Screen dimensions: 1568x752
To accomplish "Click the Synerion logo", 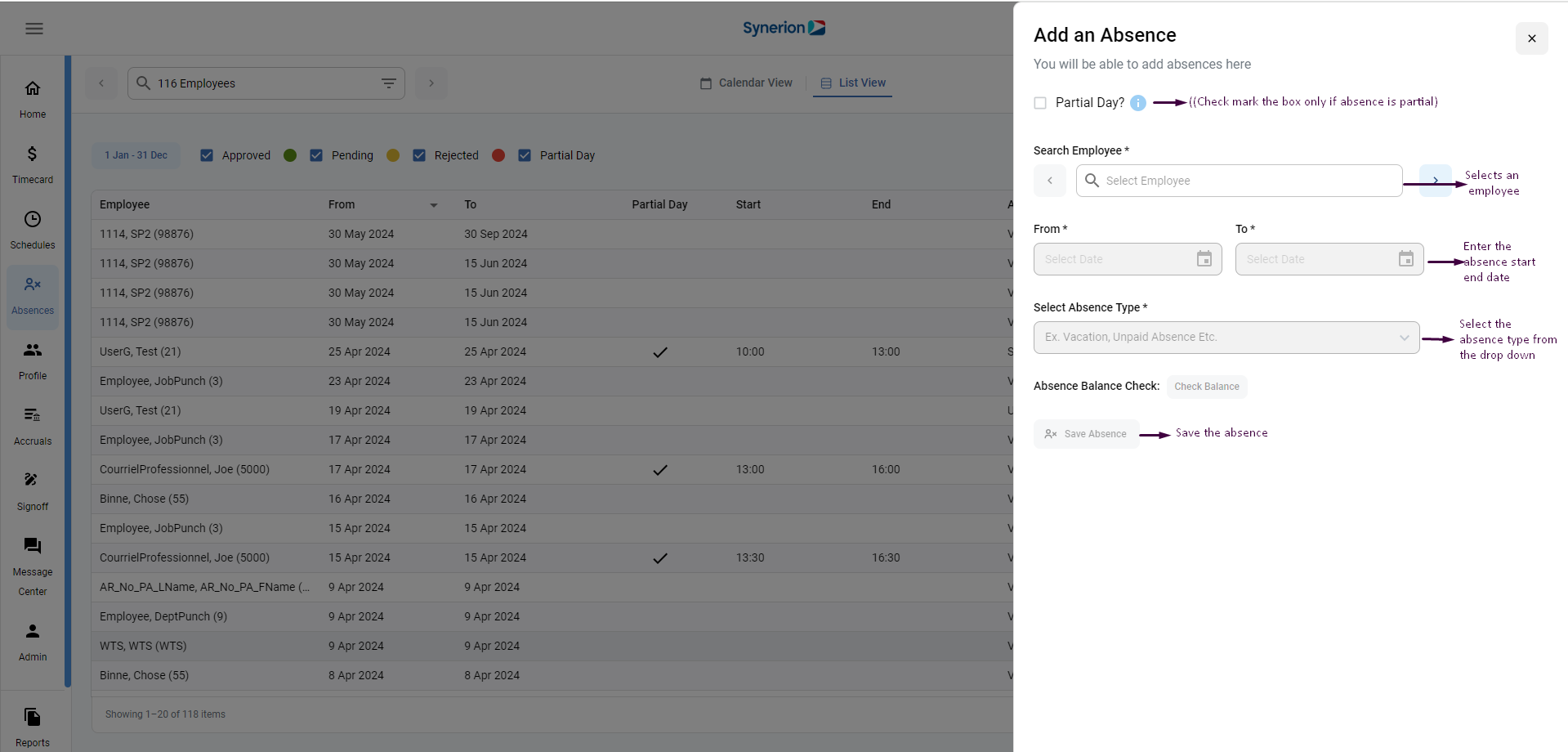I will pyautogui.click(x=784, y=28).
